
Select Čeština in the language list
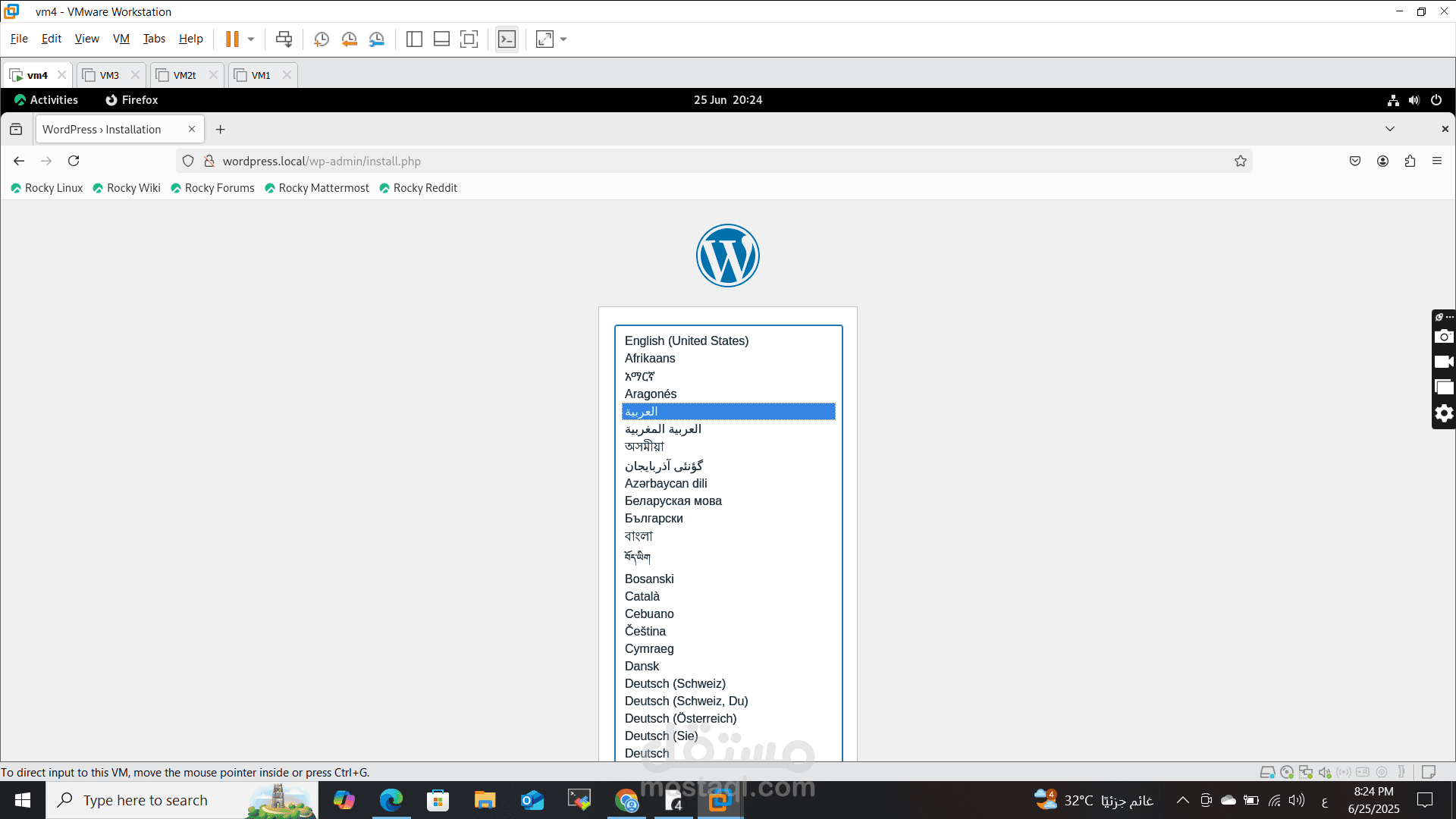728,632
